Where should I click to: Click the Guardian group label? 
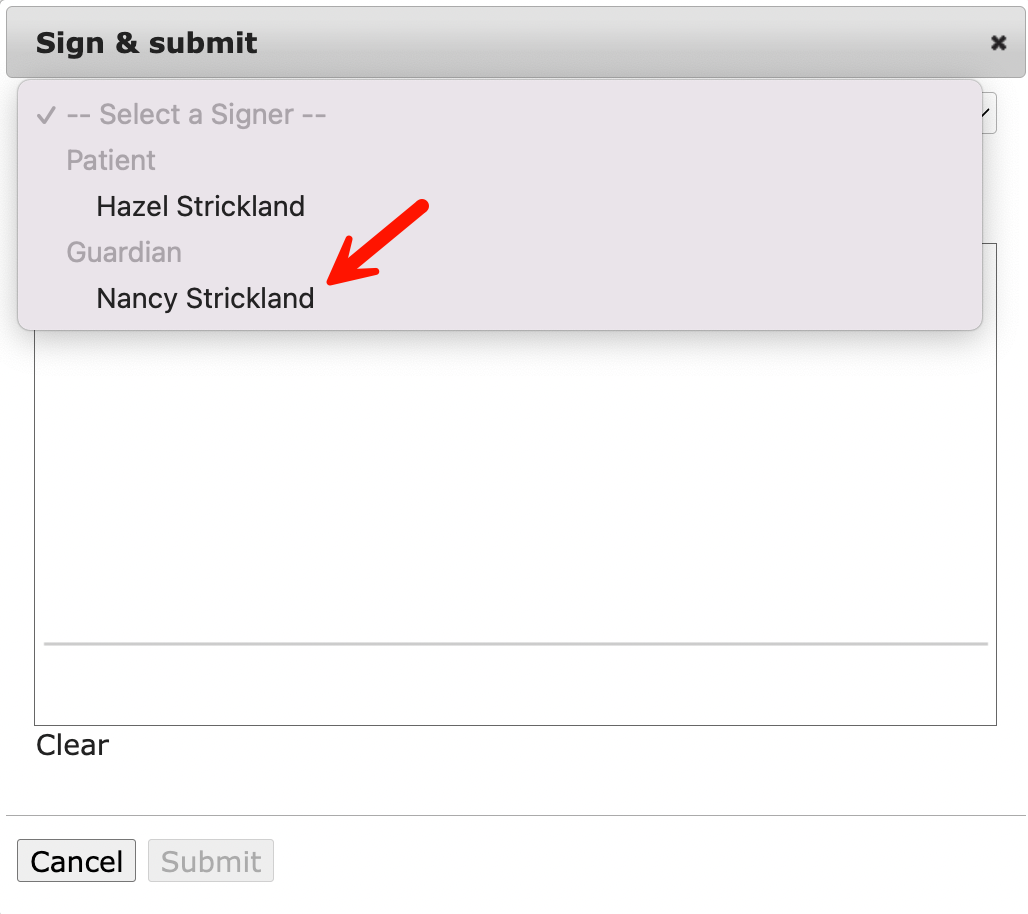point(124,253)
